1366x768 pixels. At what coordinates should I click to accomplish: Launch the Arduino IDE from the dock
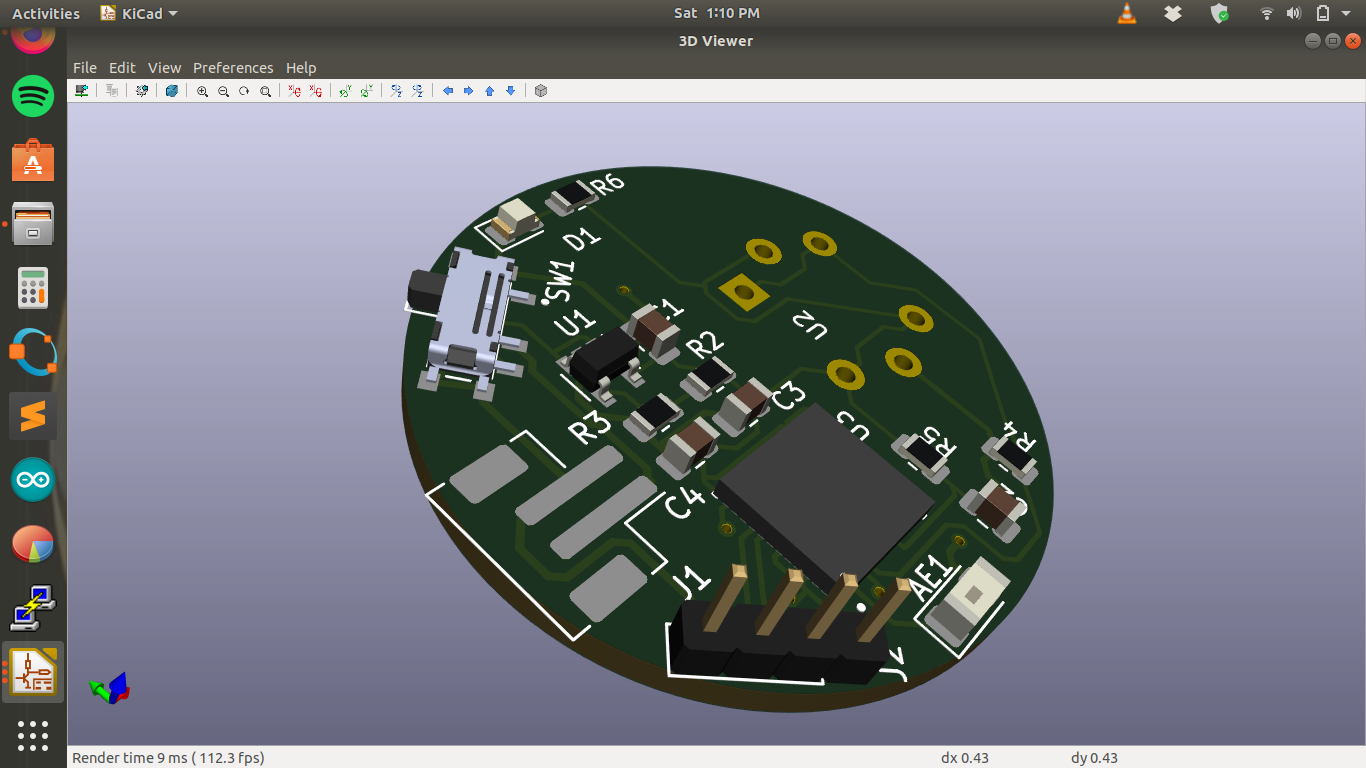[x=33, y=480]
